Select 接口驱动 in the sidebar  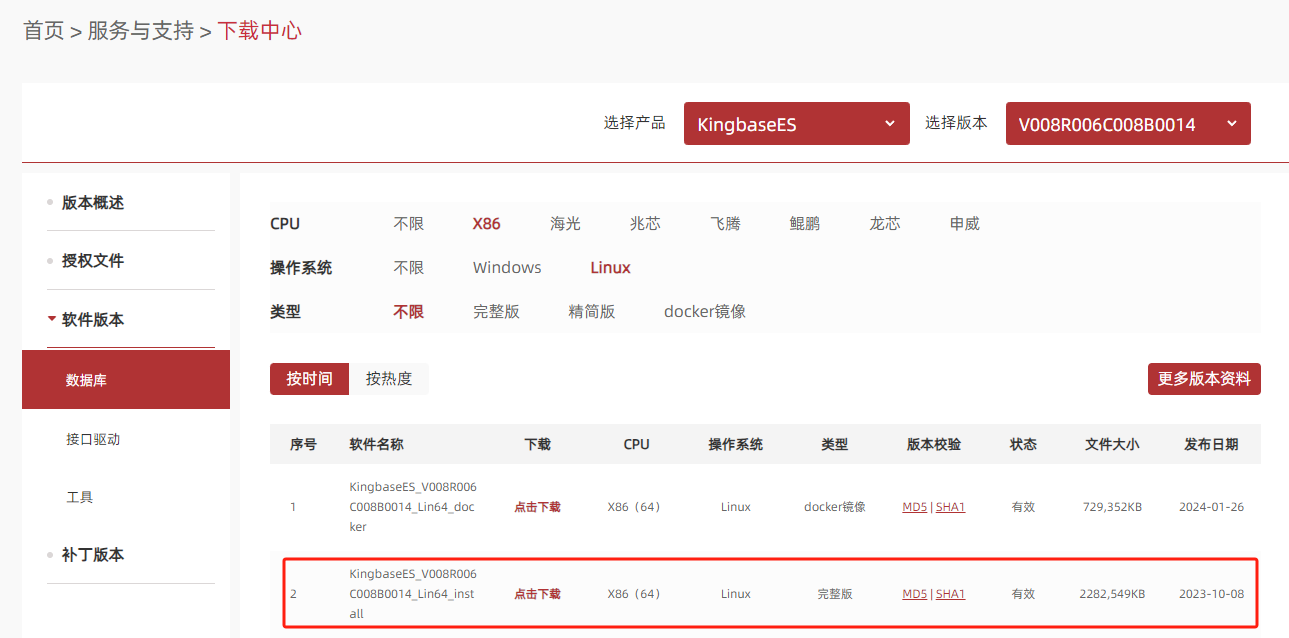[x=93, y=439]
